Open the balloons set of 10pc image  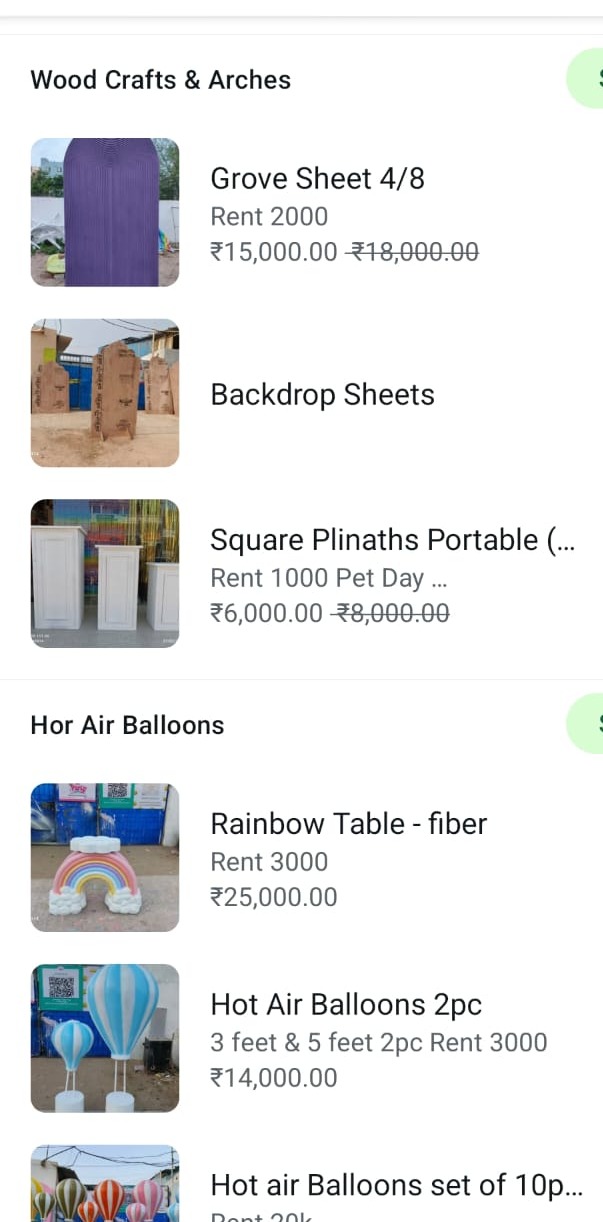coord(105,1185)
